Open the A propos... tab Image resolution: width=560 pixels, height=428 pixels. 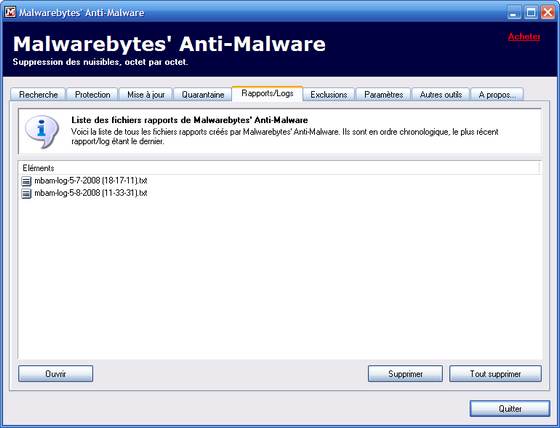pos(497,95)
